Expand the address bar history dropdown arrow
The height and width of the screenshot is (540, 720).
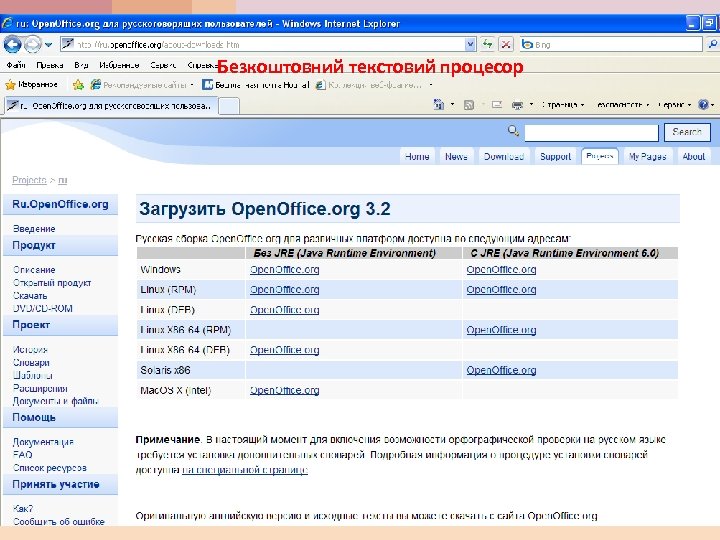(470, 45)
